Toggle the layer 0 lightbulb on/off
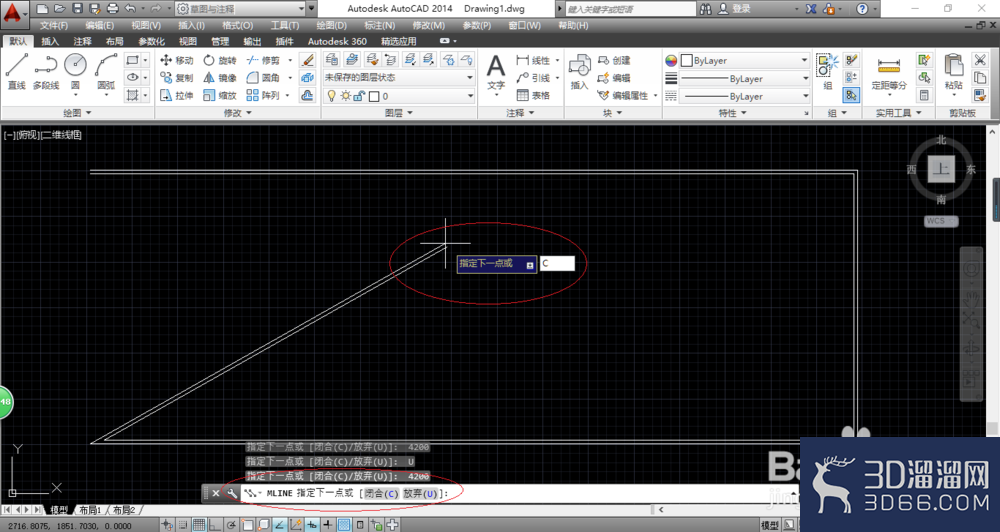 (331, 96)
